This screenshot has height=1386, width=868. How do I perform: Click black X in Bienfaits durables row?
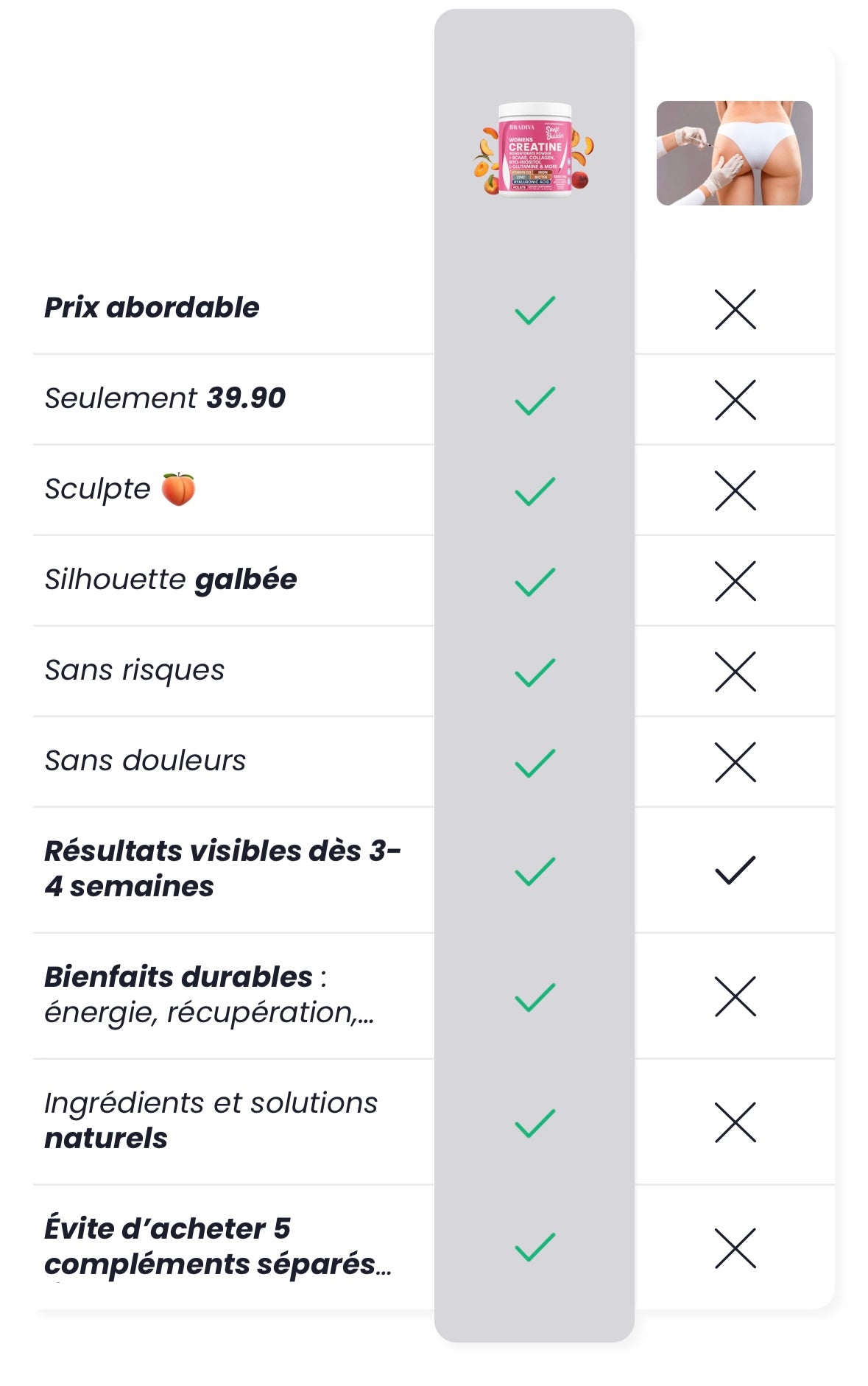click(x=735, y=996)
